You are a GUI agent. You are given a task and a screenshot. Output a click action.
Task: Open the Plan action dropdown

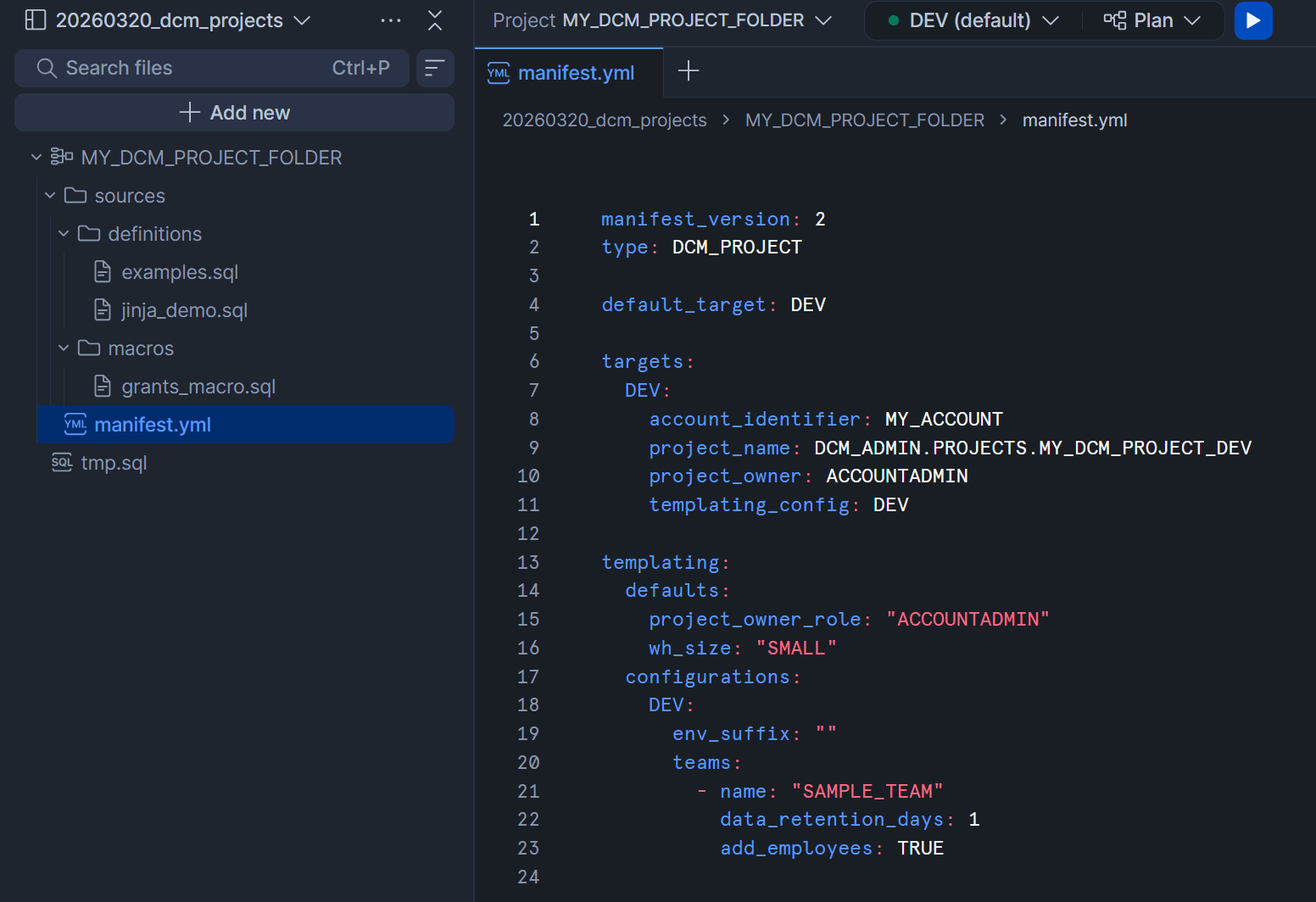1152,20
